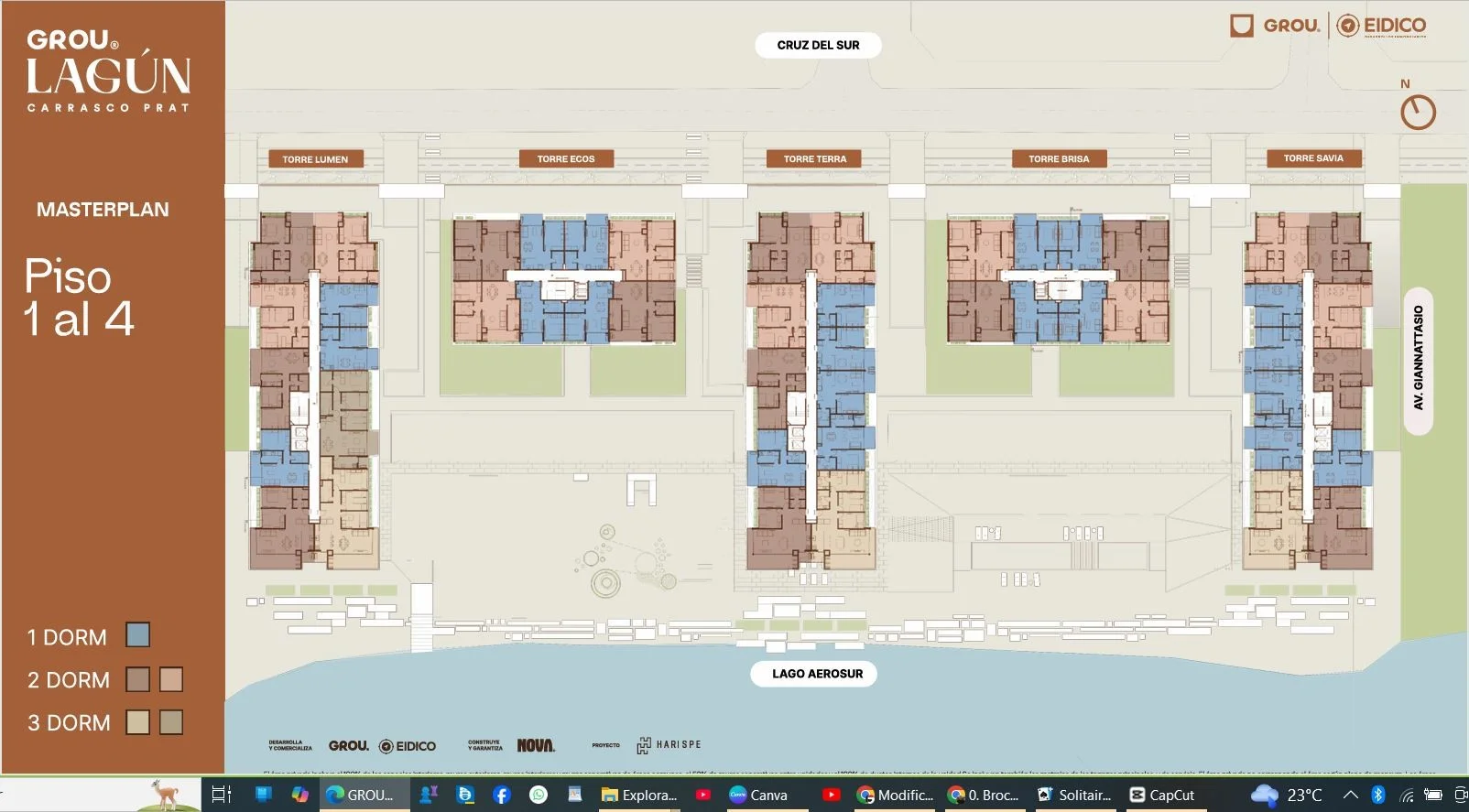Open WhatsApp from the taskbar
Viewport: 1469px width, 812px height.
pos(539,795)
